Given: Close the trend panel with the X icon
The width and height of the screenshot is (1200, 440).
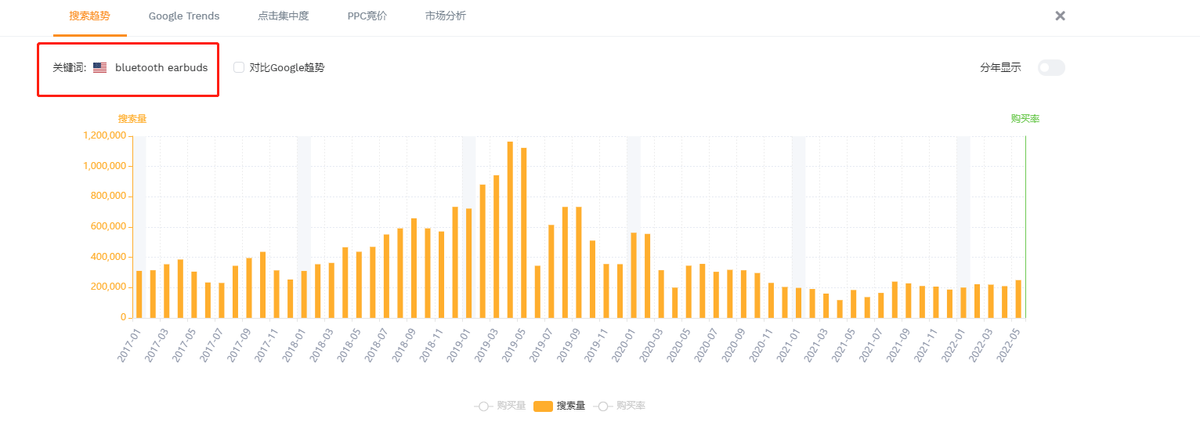Looking at the screenshot, I should point(1060,16).
